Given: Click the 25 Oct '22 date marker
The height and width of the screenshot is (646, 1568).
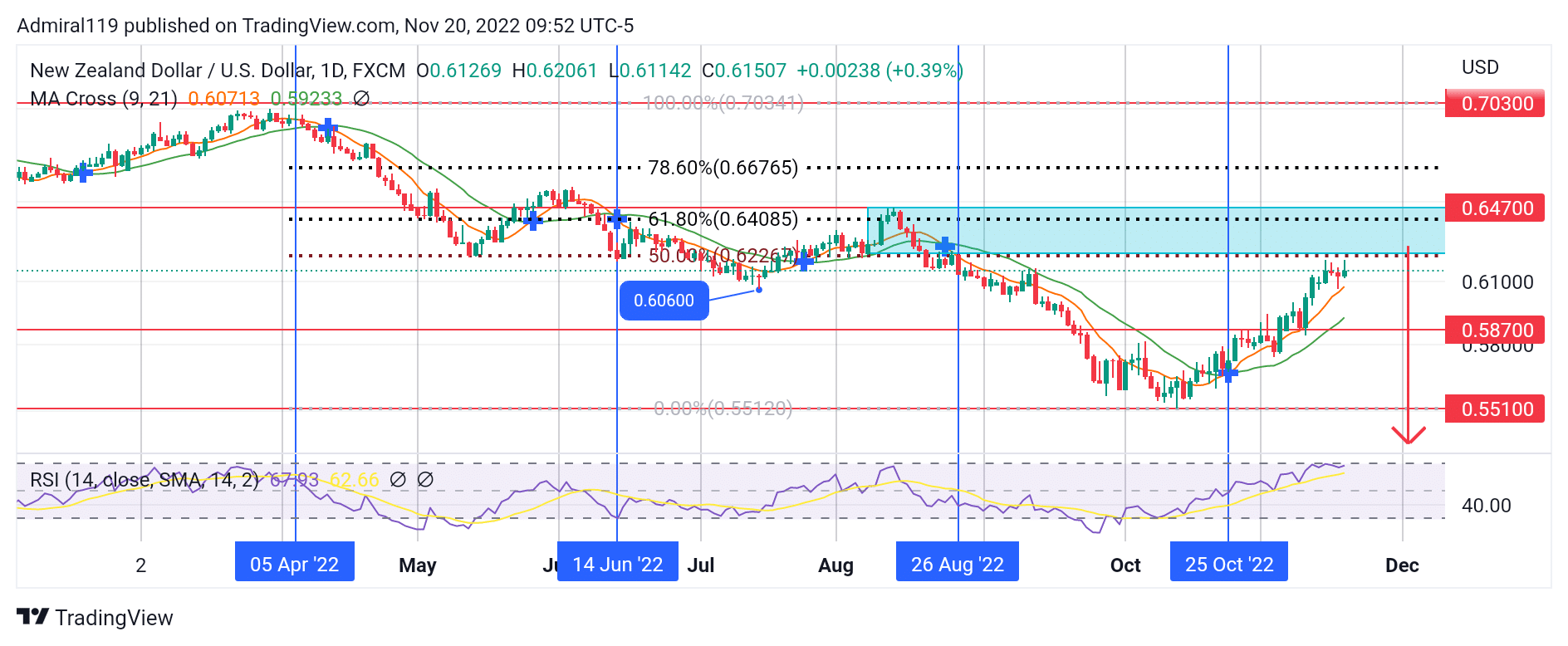Looking at the screenshot, I should [x=1229, y=562].
